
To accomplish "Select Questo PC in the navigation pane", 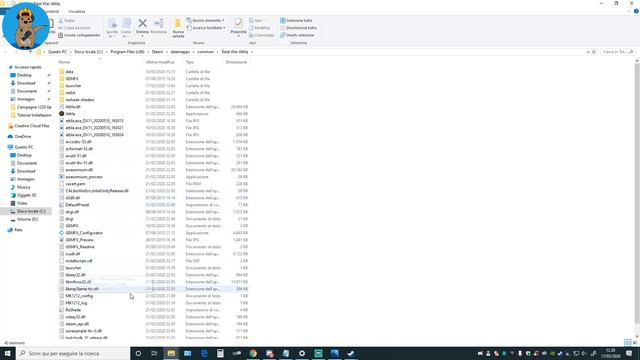I will click(x=21, y=147).
